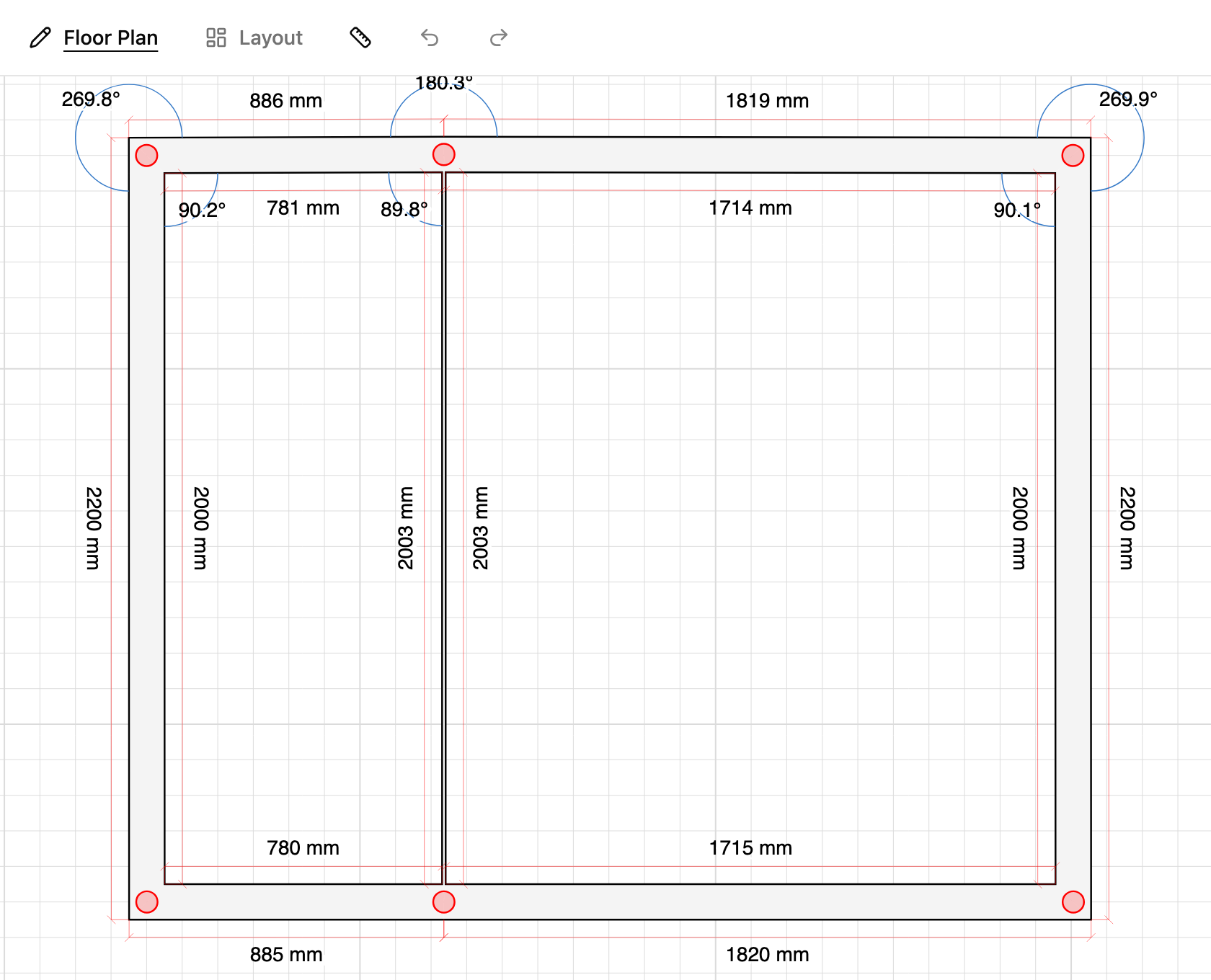Switch to the Floor Plan tab
The height and width of the screenshot is (980, 1211).
pos(94,37)
